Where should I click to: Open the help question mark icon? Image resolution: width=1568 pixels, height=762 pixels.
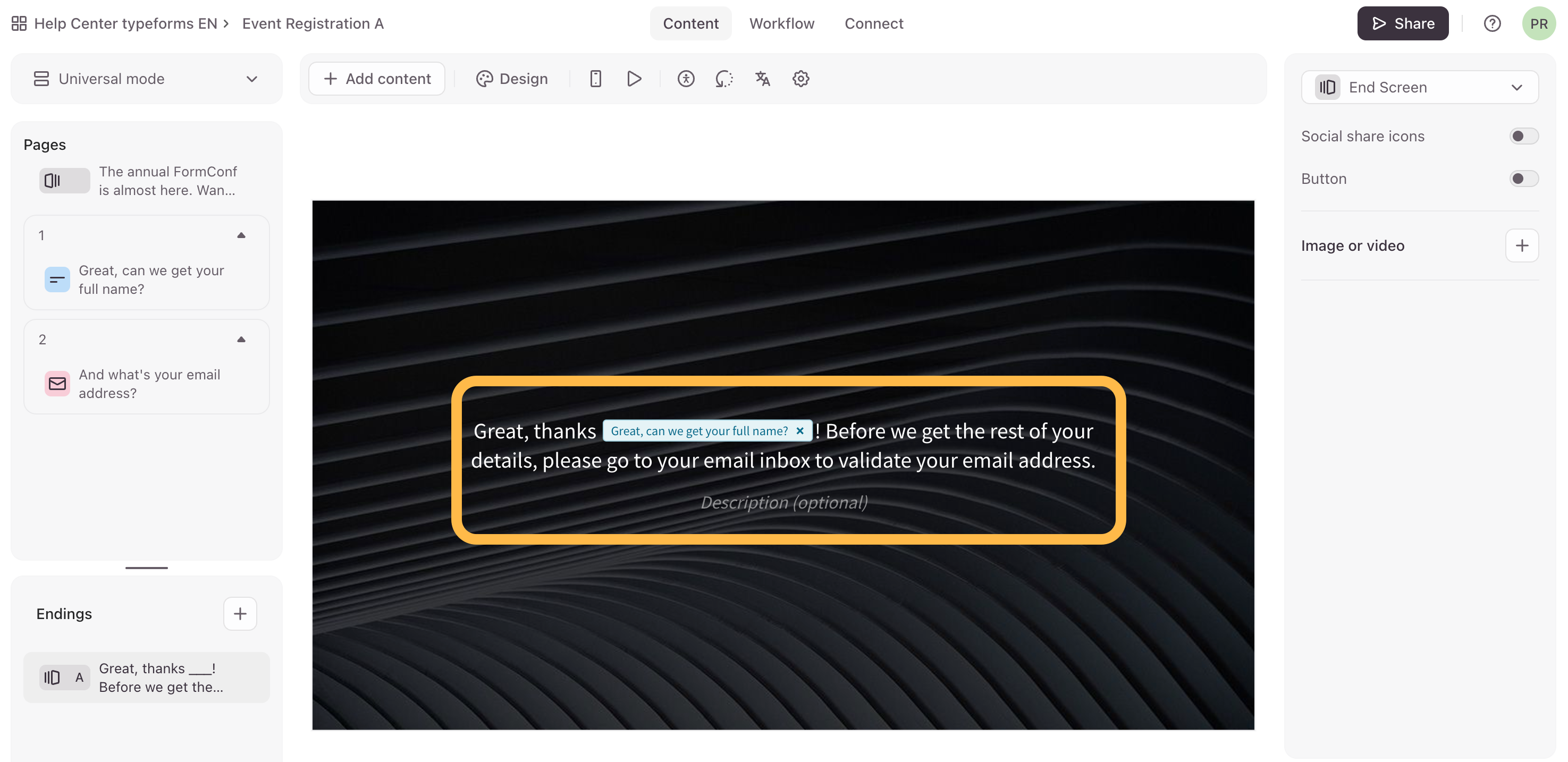(1492, 24)
